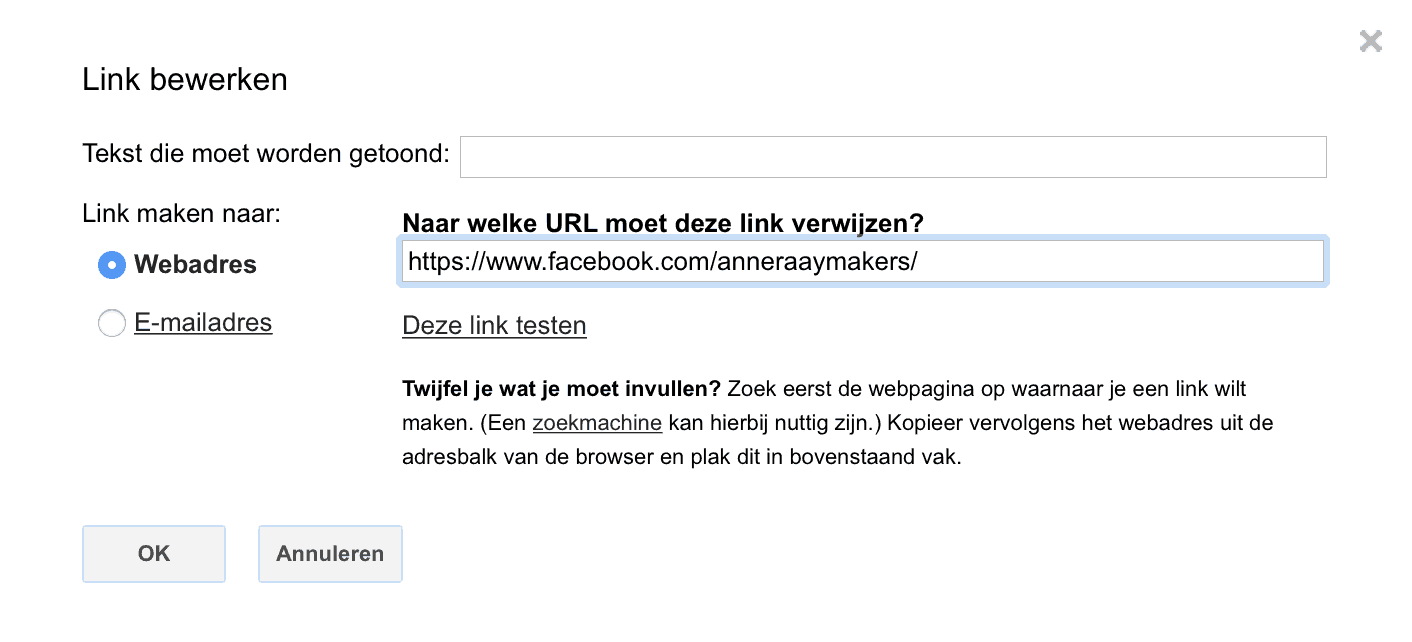The image size is (1412, 642).
Task: Click the 'Tekst die moet worden getoond:' label
Action: [x=266, y=155]
